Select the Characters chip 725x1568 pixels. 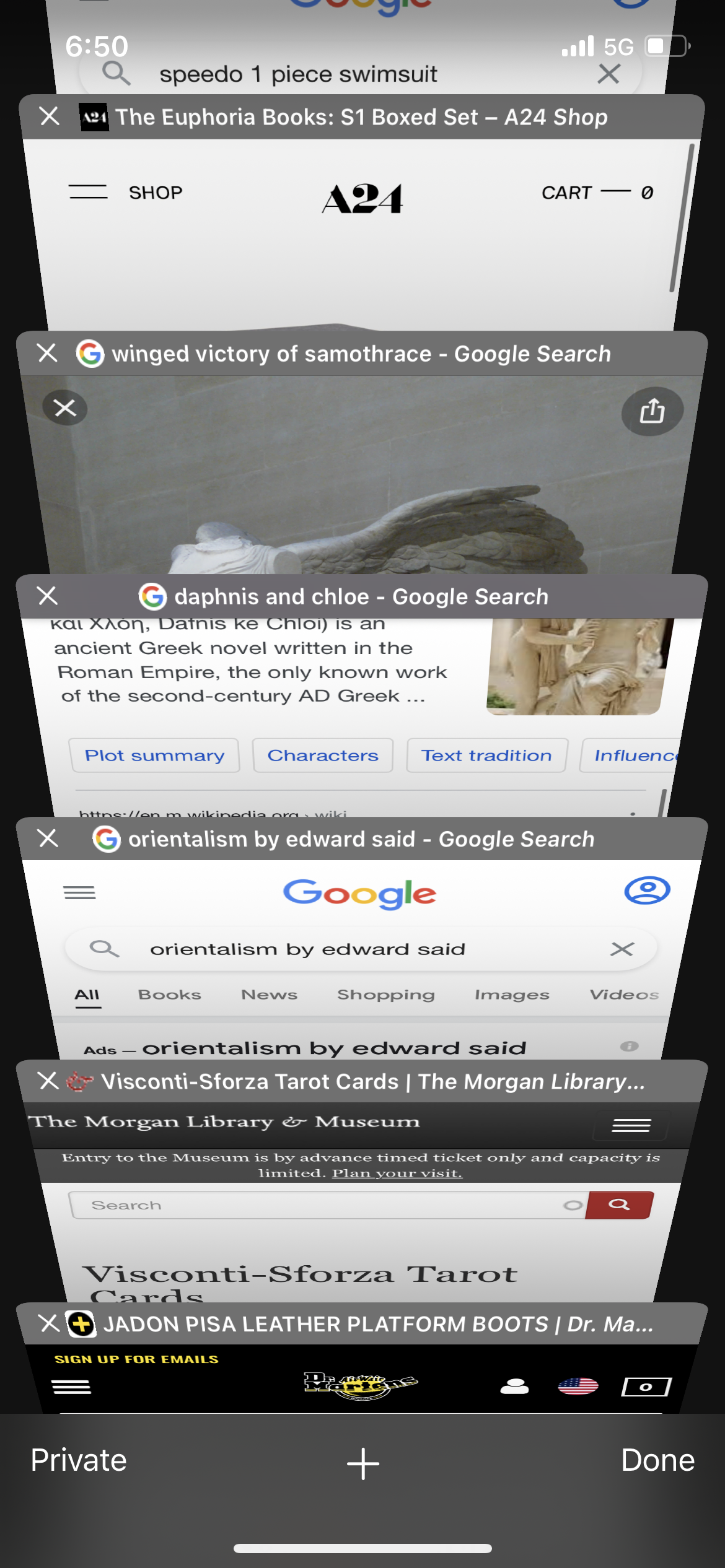click(323, 756)
